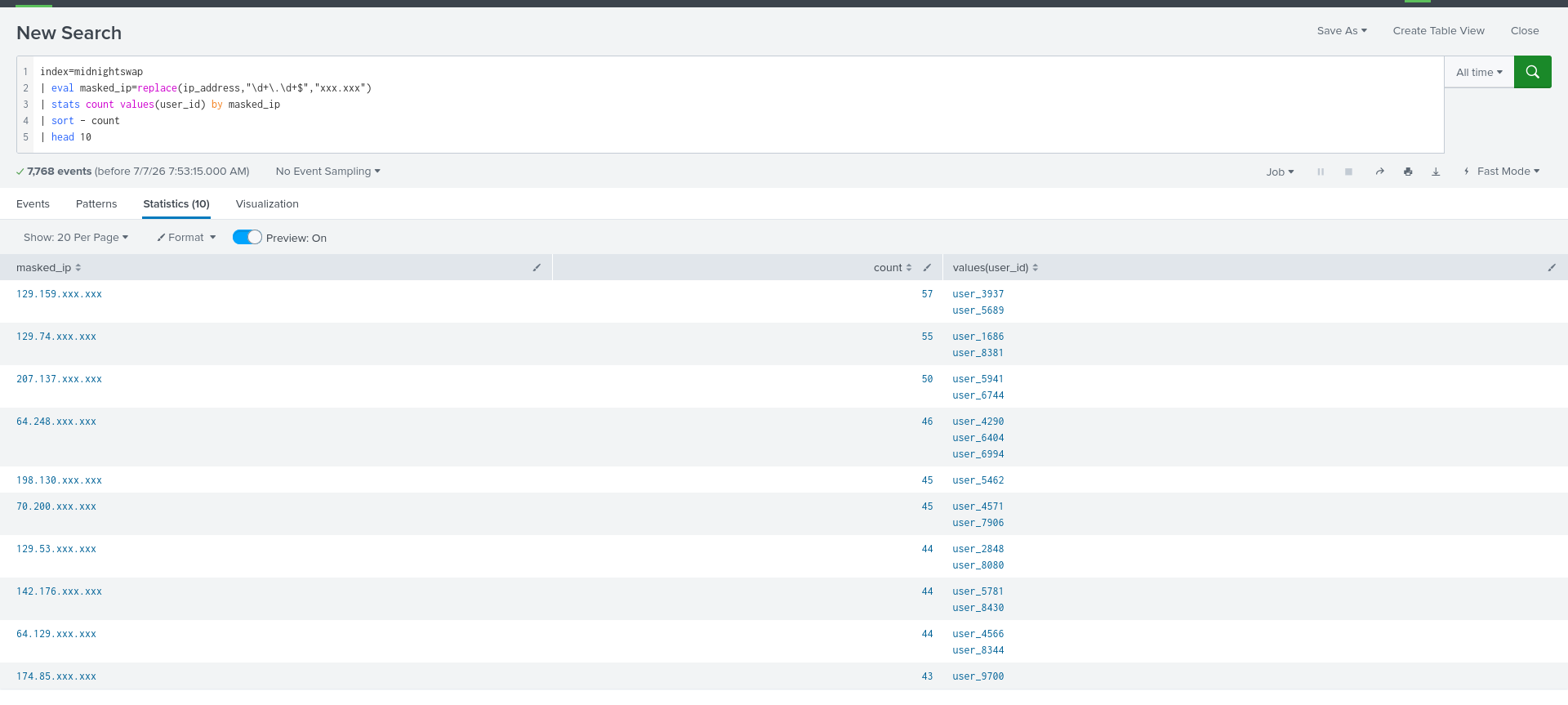Viewport: 1568px width, 705px height.
Task: Click count value 55
Action: click(927, 337)
